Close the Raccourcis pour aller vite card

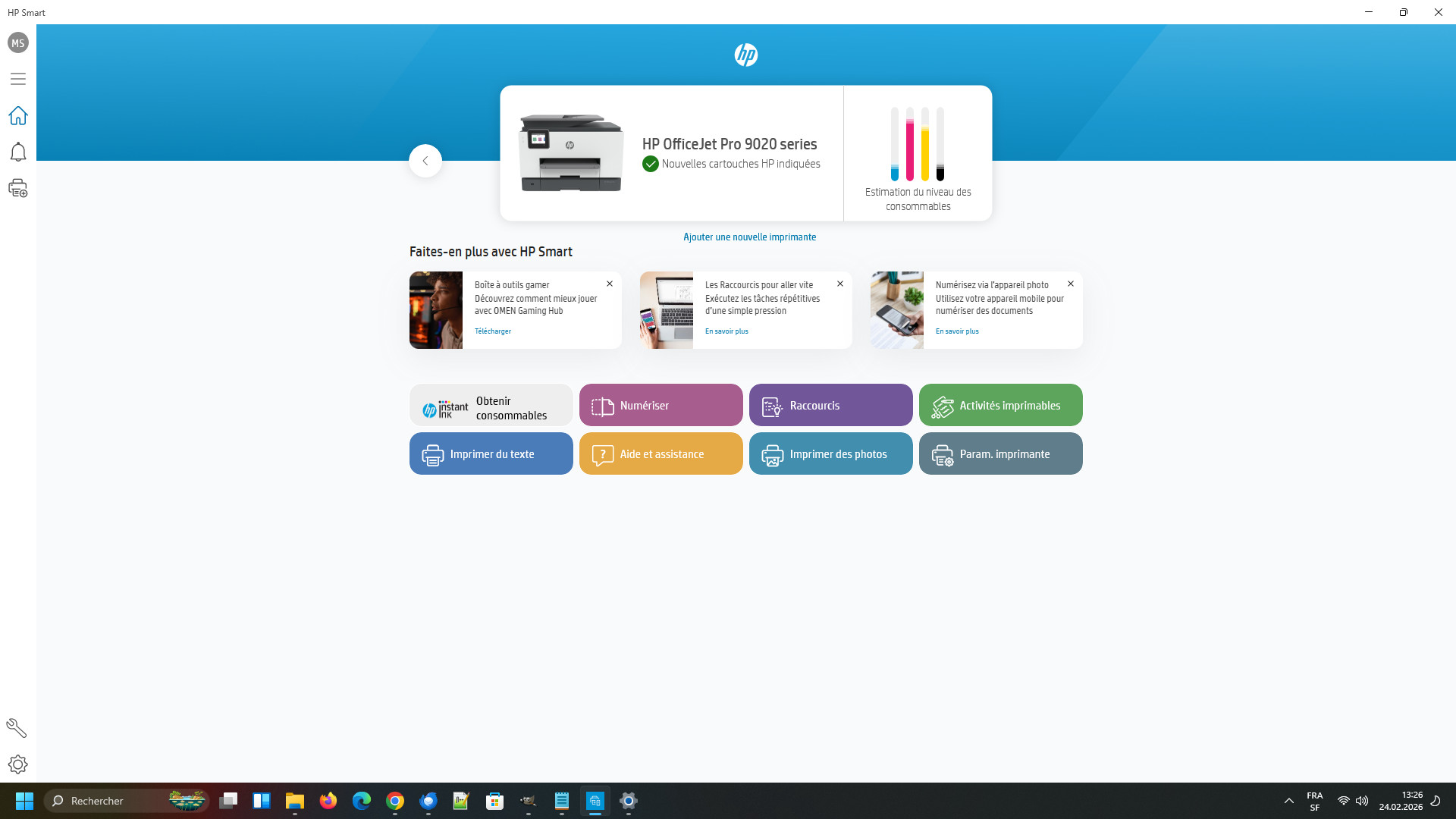[x=840, y=284]
